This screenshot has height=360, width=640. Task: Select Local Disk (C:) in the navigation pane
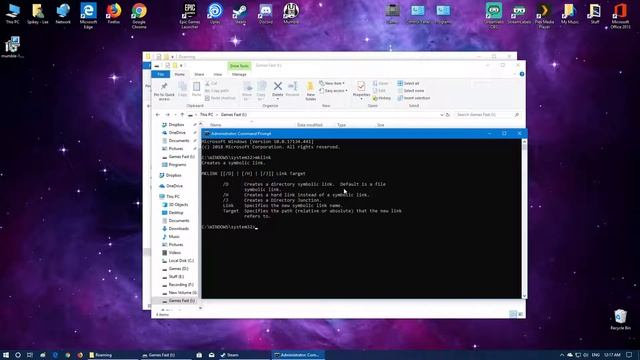point(178,260)
